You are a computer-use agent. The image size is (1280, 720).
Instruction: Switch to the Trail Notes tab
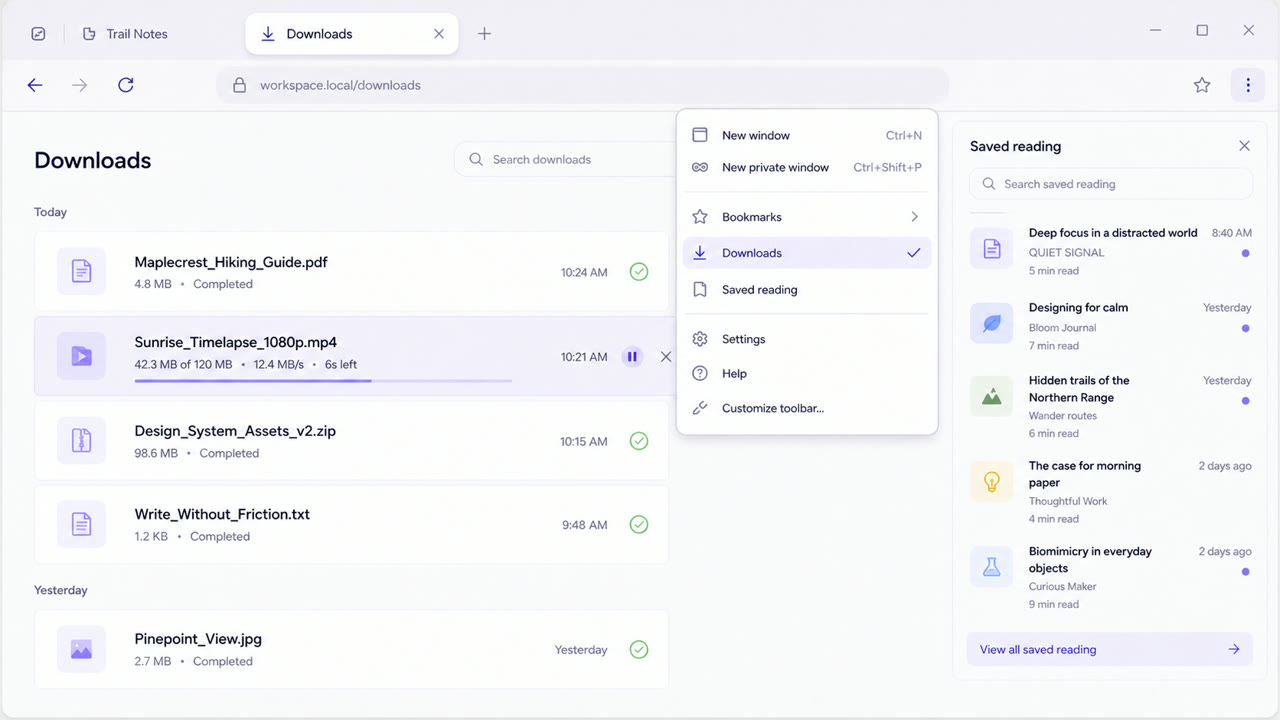tap(126, 34)
